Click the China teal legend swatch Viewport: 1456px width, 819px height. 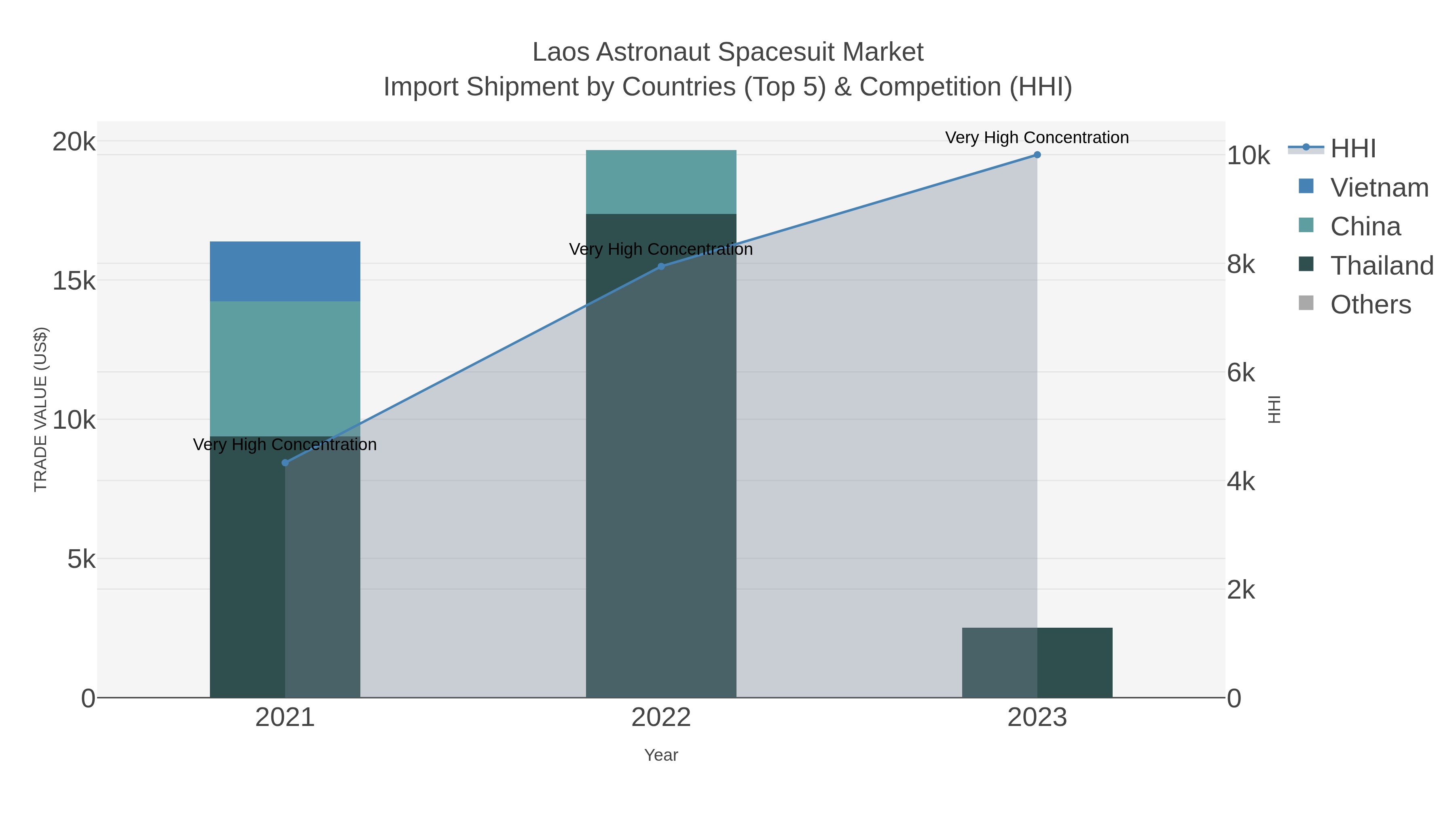[1306, 225]
